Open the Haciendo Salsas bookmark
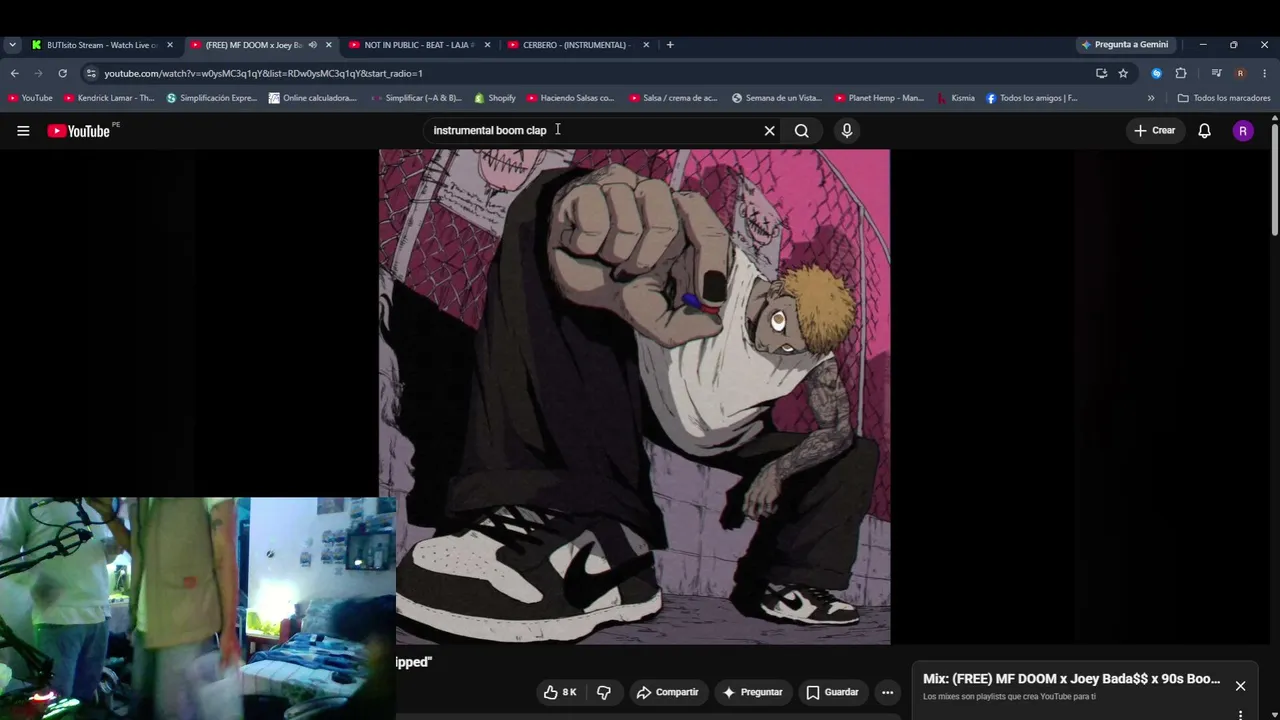The height and width of the screenshot is (720, 1280). click(x=571, y=98)
